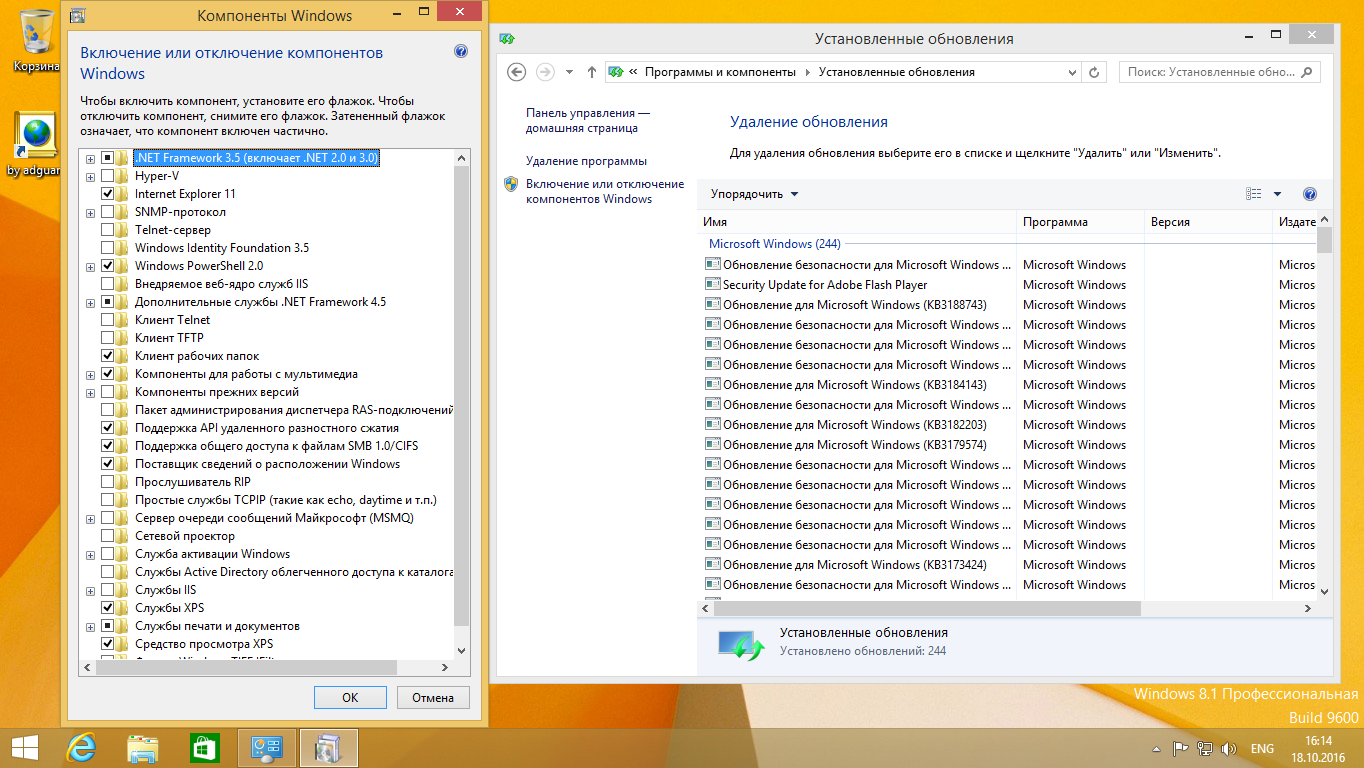Enable the Telnet-сервер checkbox

click(x=107, y=230)
